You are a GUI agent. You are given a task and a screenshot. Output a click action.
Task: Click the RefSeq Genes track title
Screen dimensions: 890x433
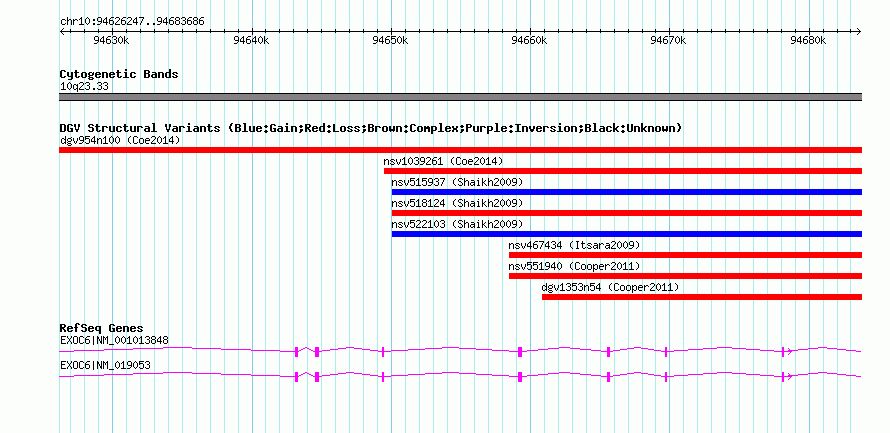click(x=101, y=328)
